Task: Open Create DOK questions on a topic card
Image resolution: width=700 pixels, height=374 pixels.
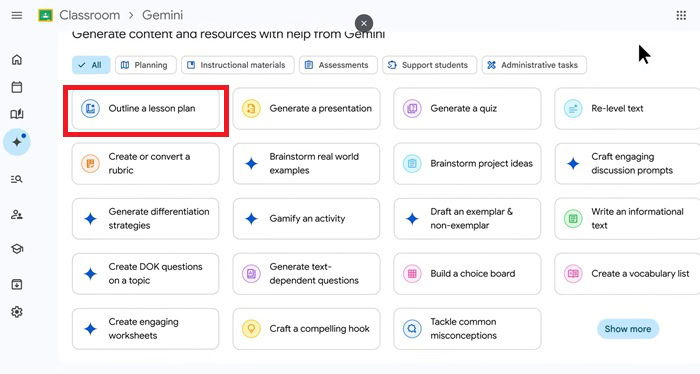Action: click(x=146, y=274)
